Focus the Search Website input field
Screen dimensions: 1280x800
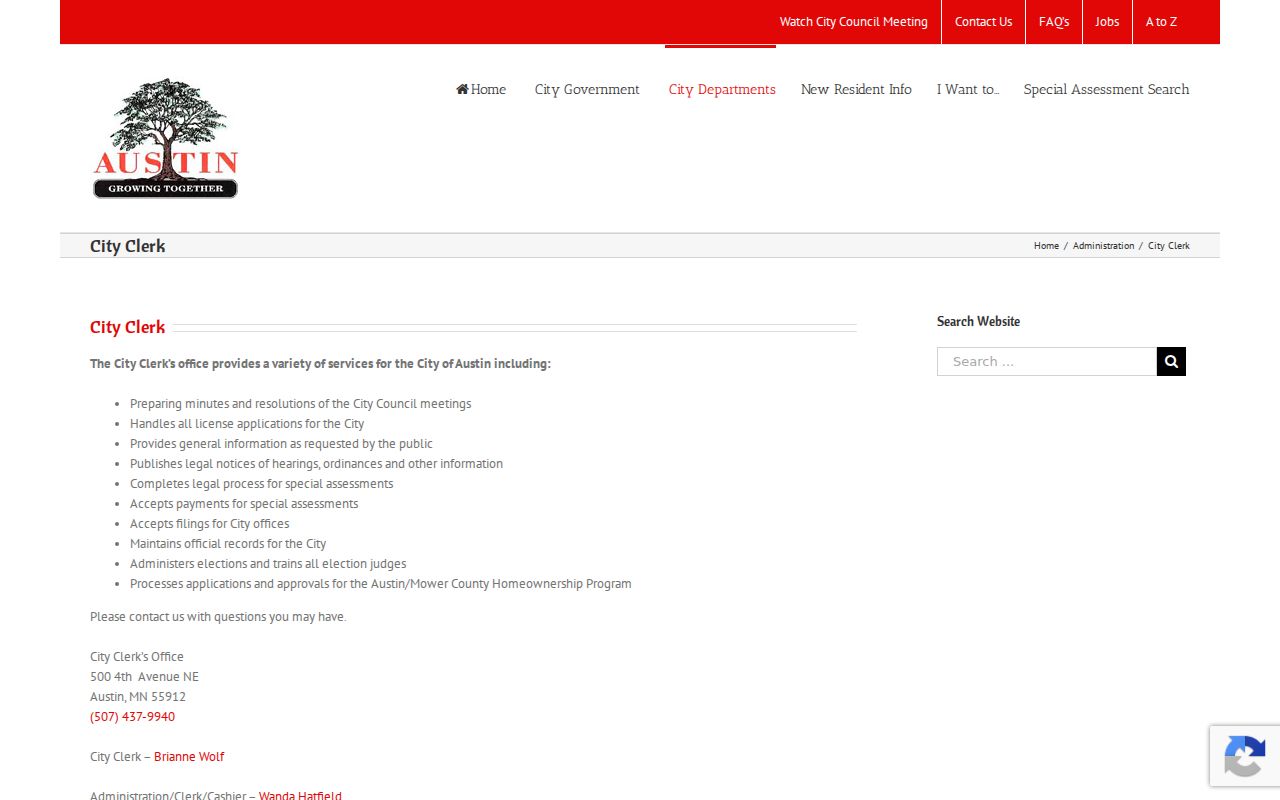pyautogui.click(x=1047, y=361)
